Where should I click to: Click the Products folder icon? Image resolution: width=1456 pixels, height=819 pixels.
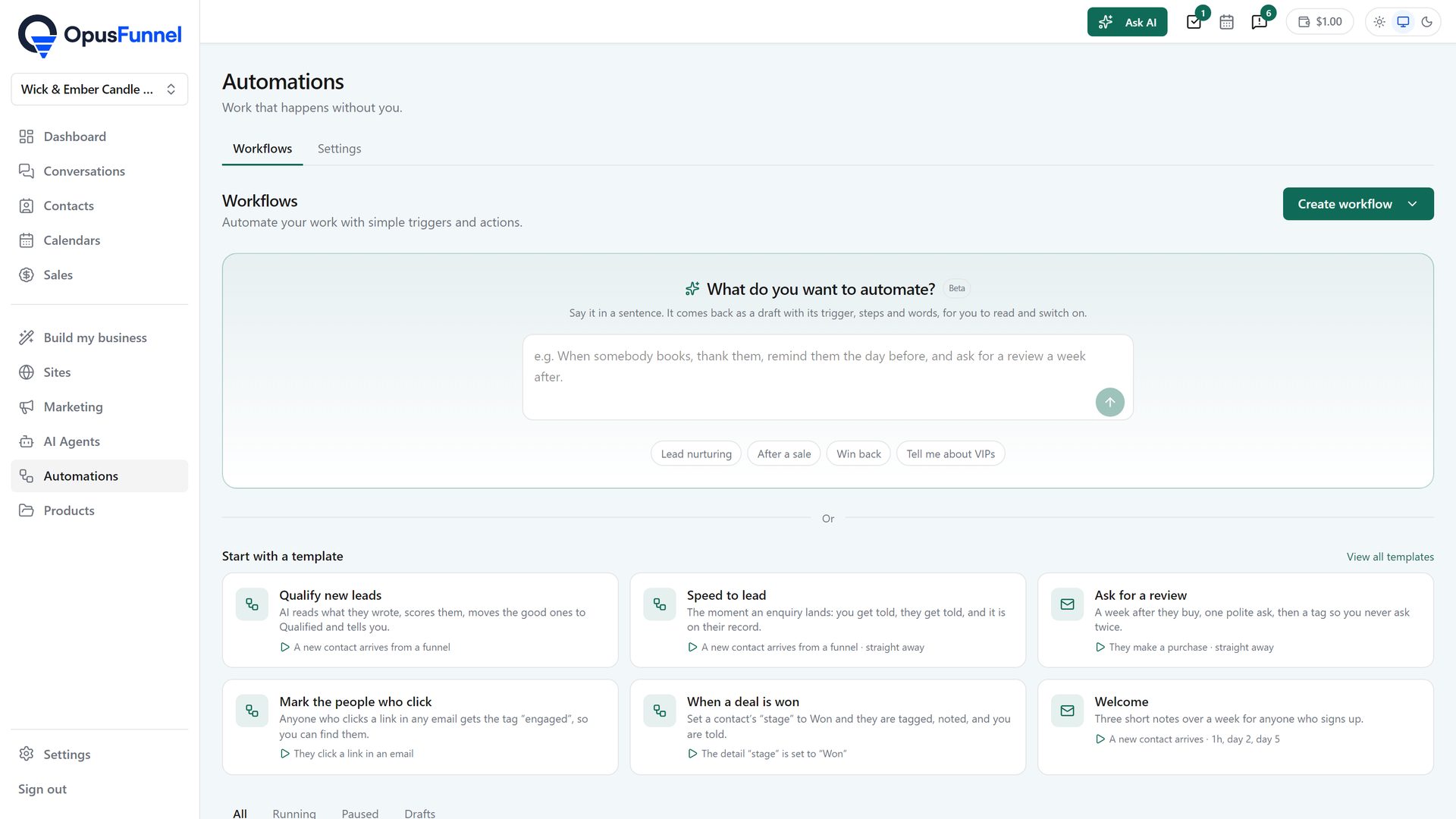27,510
